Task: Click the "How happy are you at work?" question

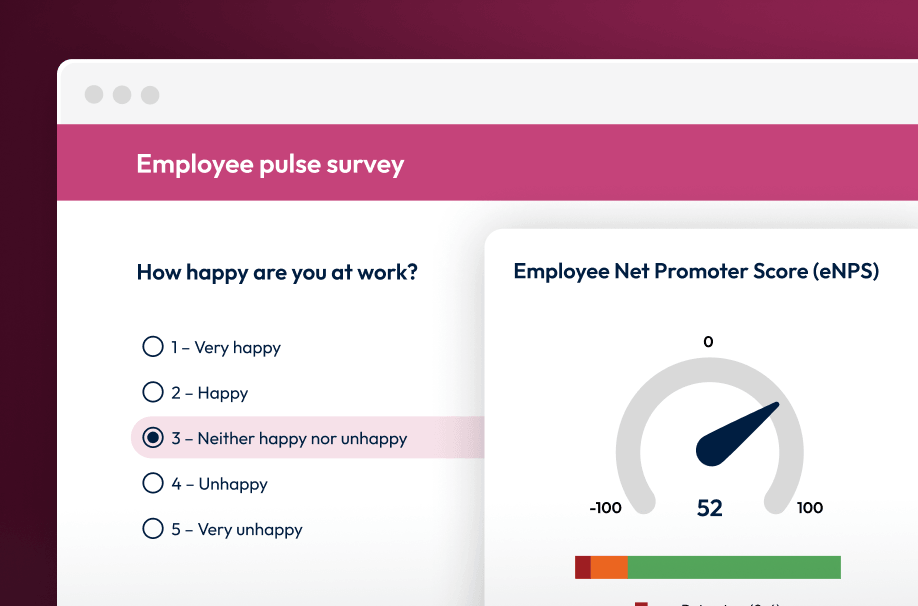Action: (277, 271)
